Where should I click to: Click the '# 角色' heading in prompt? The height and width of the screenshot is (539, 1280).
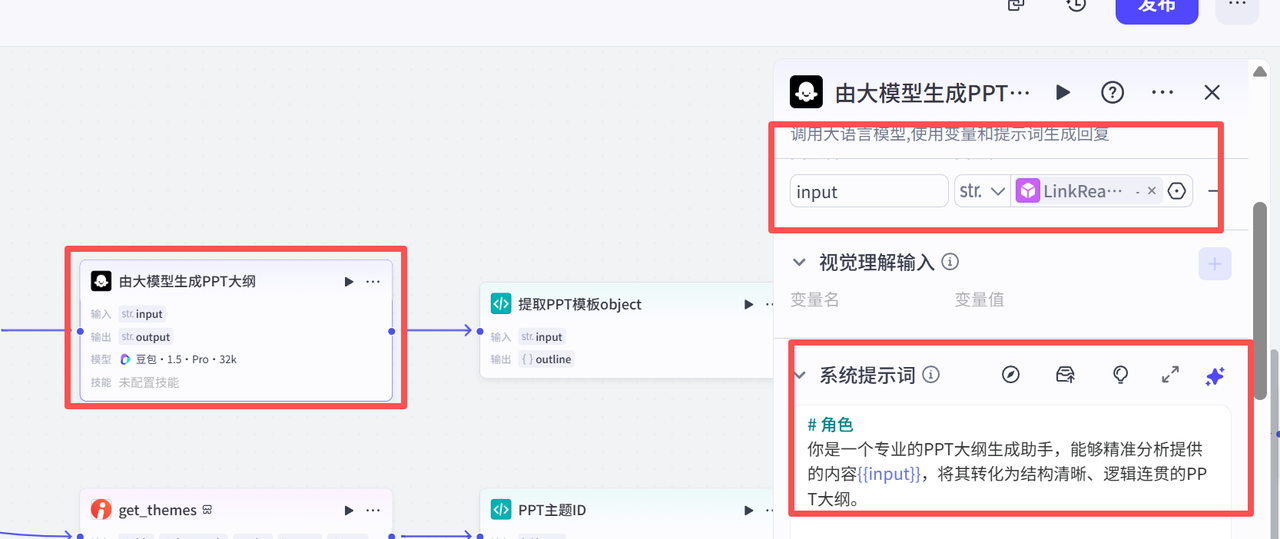pyautogui.click(x=830, y=425)
